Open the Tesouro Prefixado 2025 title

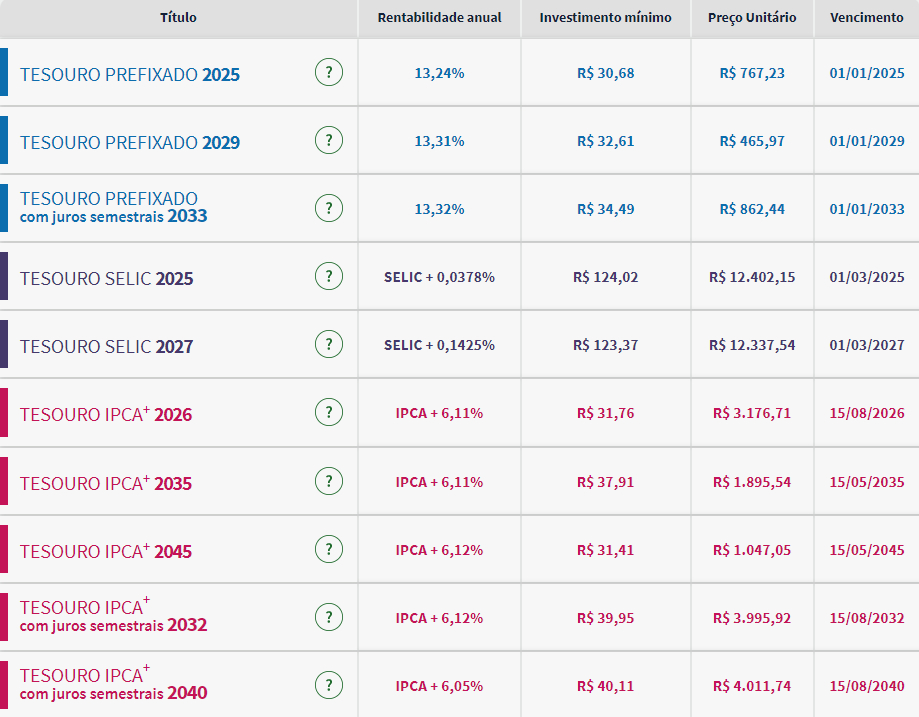[130, 74]
